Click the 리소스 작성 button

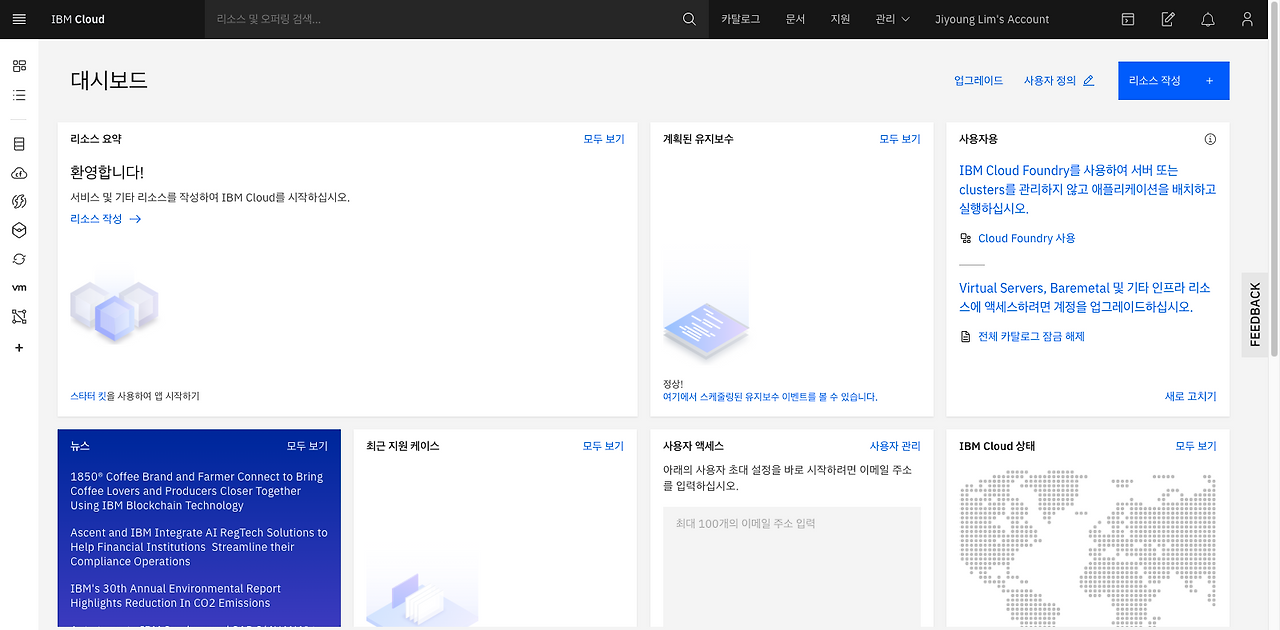tap(1173, 80)
